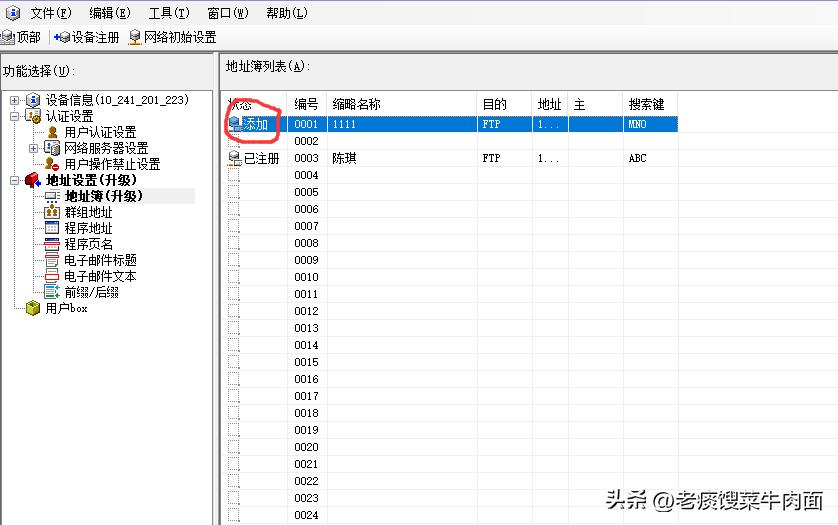Select 用户box in the tree

pyautogui.click(x=66, y=308)
